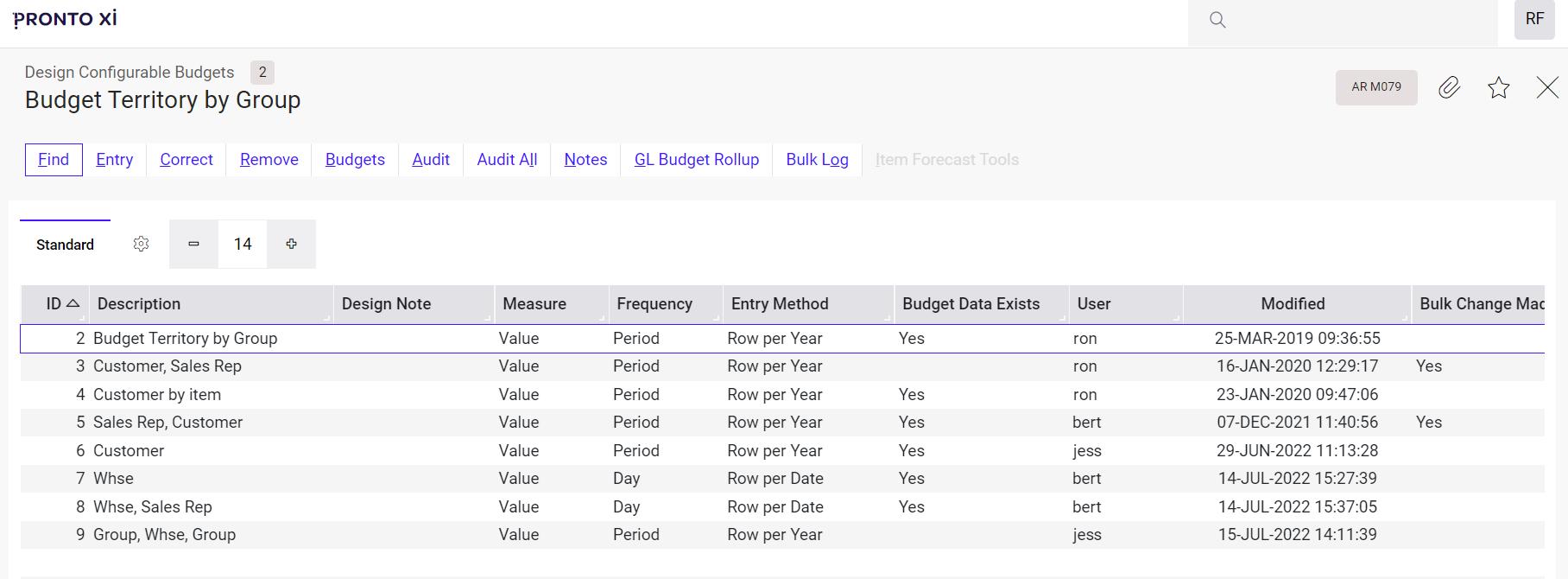Sort by the Modified column header
The image size is (1568, 579).
[x=1293, y=304]
